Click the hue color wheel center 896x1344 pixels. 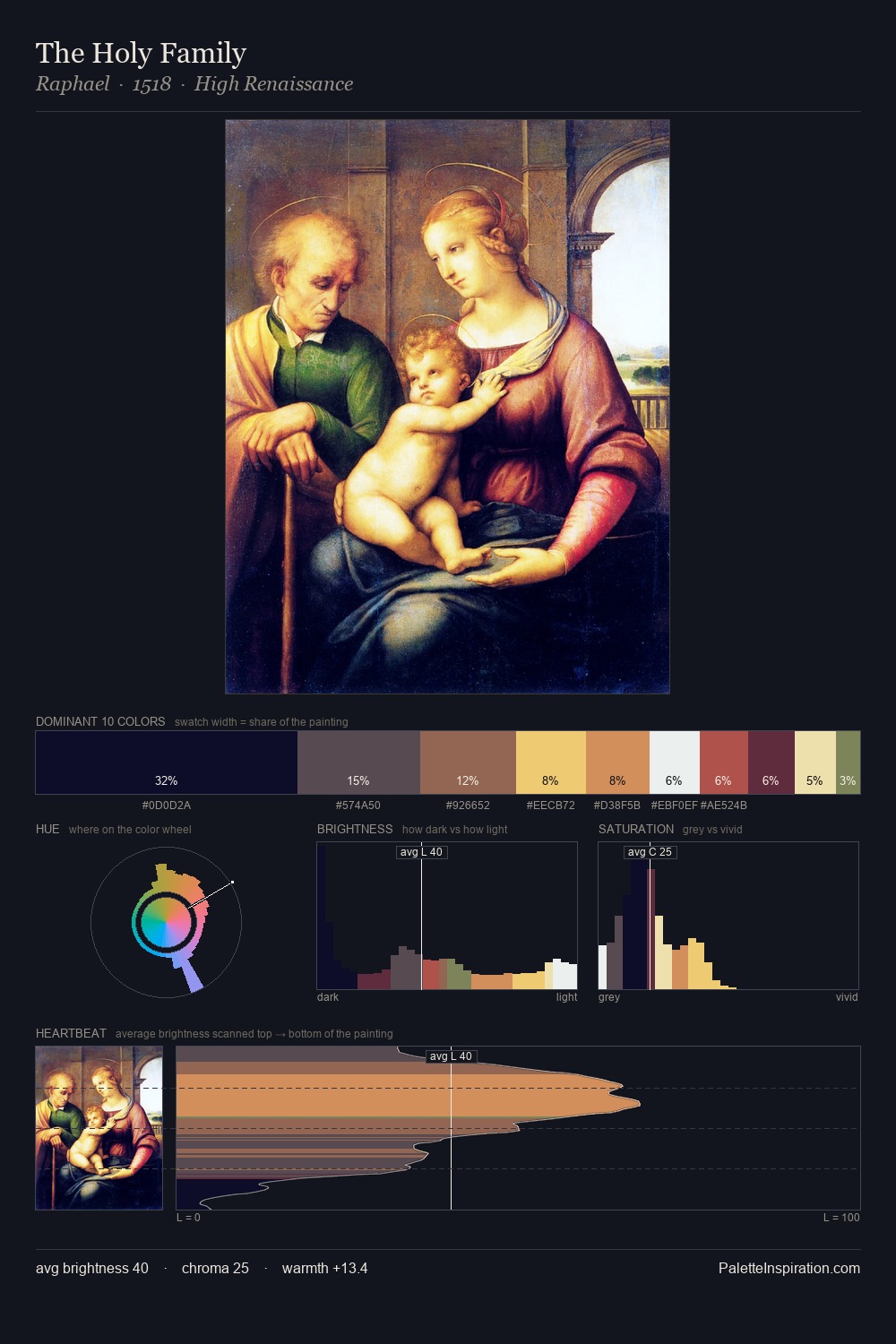point(166,922)
